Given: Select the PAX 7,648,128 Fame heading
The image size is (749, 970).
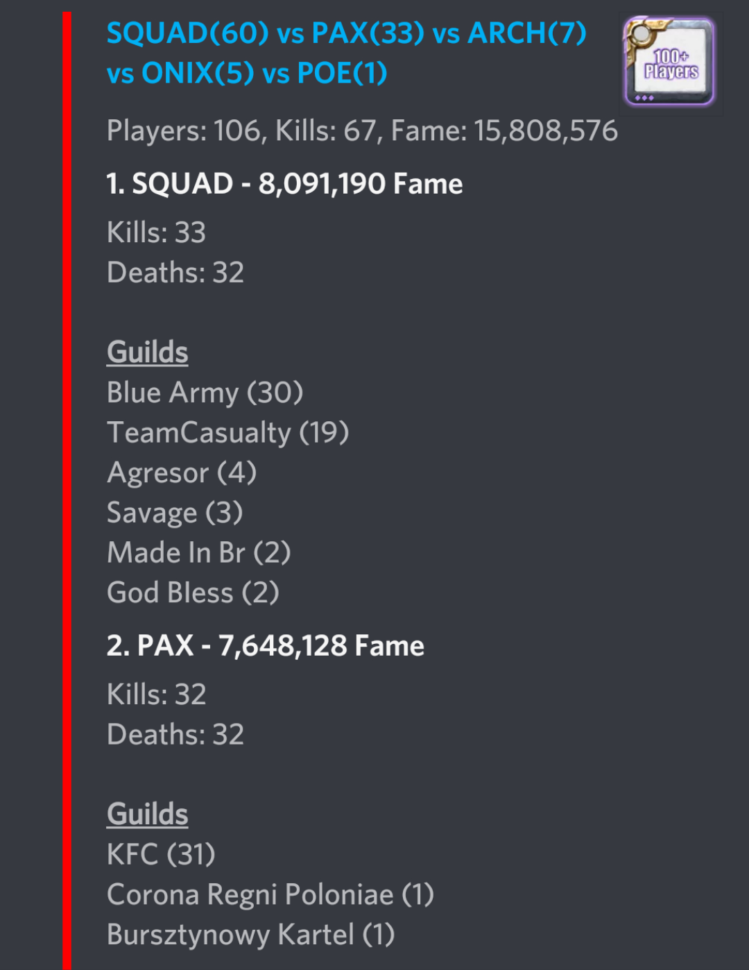Looking at the screenshot, I should (265, 646).
